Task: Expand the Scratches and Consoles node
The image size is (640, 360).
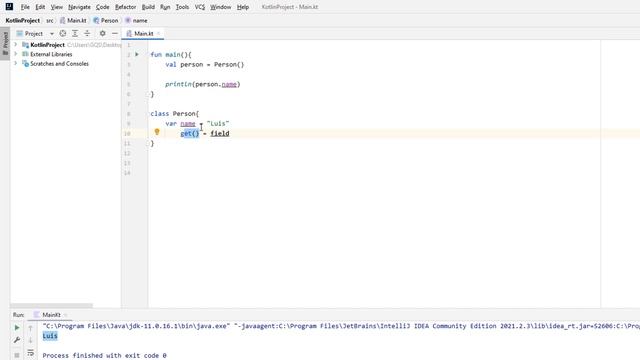Action: point(16,64)
